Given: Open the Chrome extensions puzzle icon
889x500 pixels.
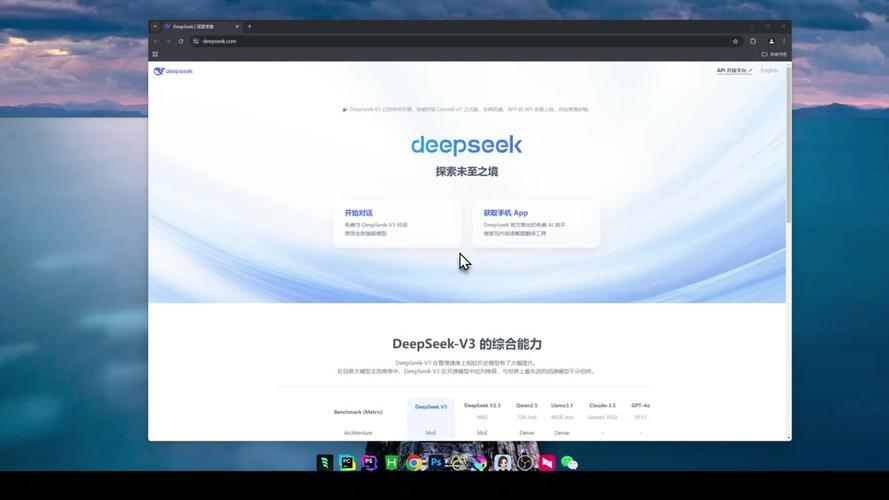Looking at the screenshot, I should coord(753,41).
